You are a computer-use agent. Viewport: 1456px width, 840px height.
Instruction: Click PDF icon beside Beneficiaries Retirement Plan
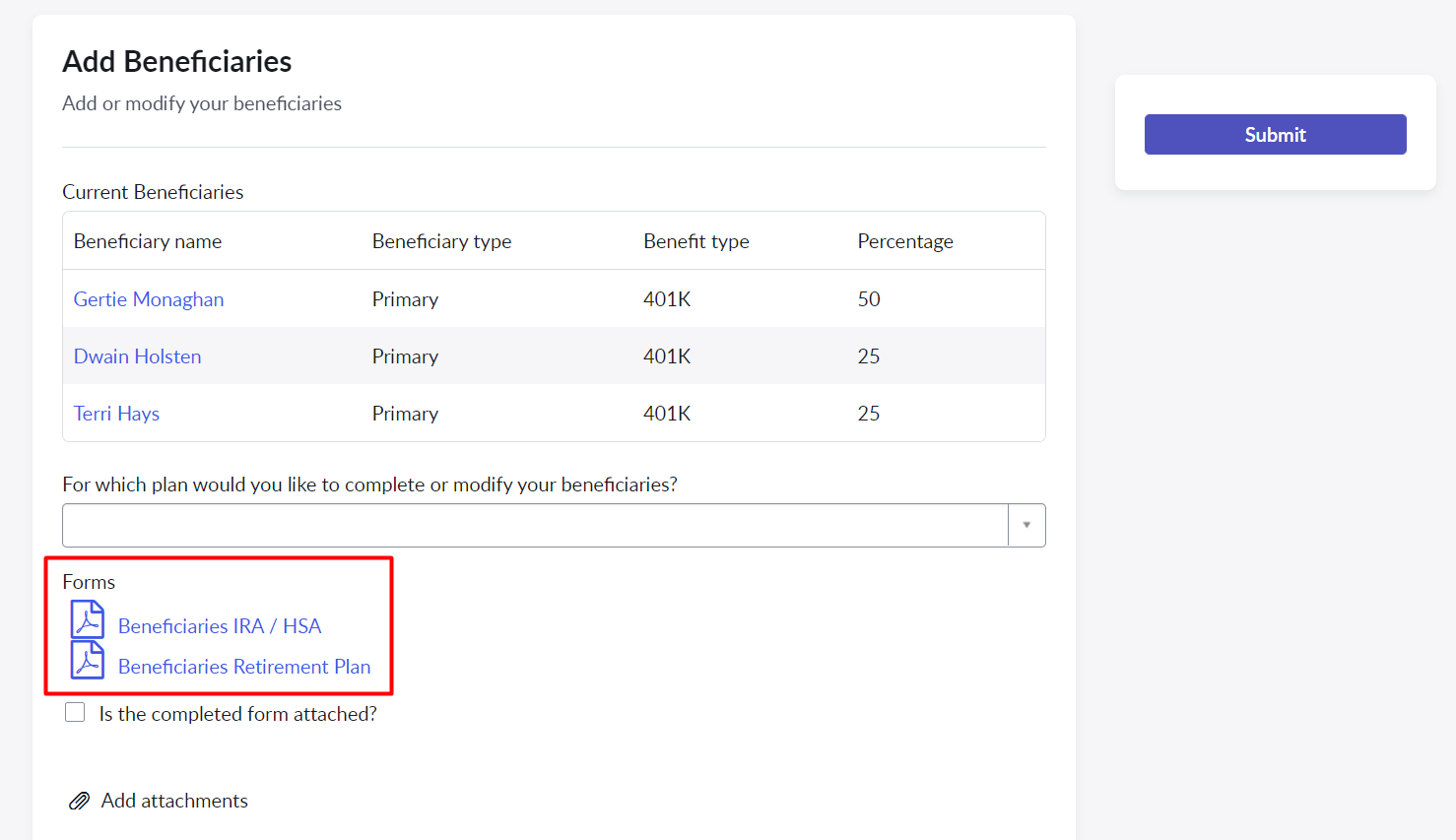(x=88, y=661)
